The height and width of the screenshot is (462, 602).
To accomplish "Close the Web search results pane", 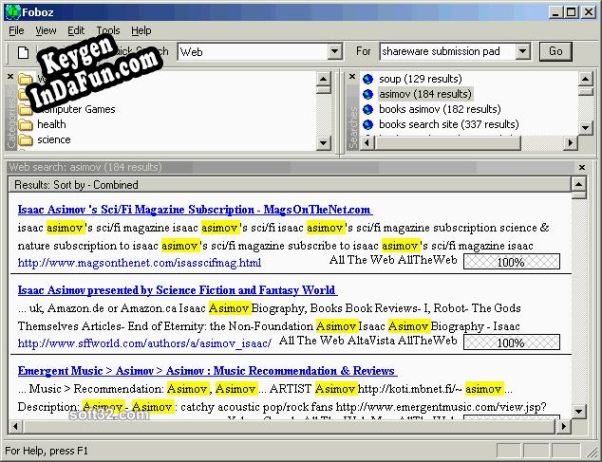I will (582, 167).
